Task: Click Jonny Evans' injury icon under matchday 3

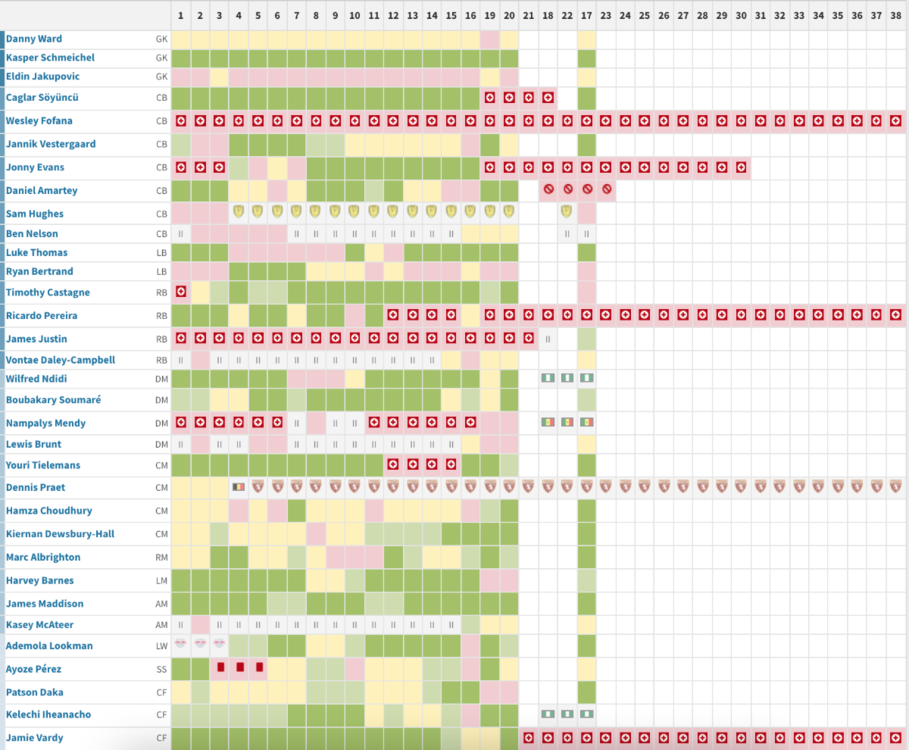Action: pyautogui.click(x=219, y=167)
